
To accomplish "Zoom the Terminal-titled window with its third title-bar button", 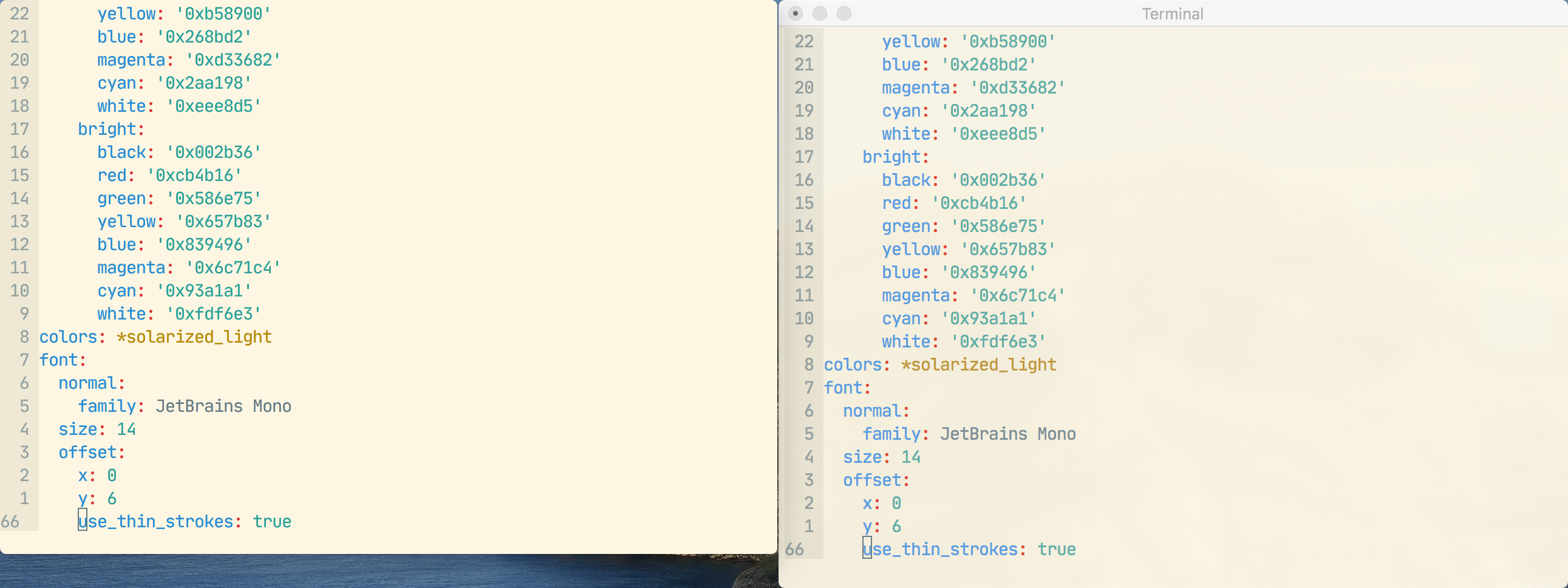I will pos(844,13).
